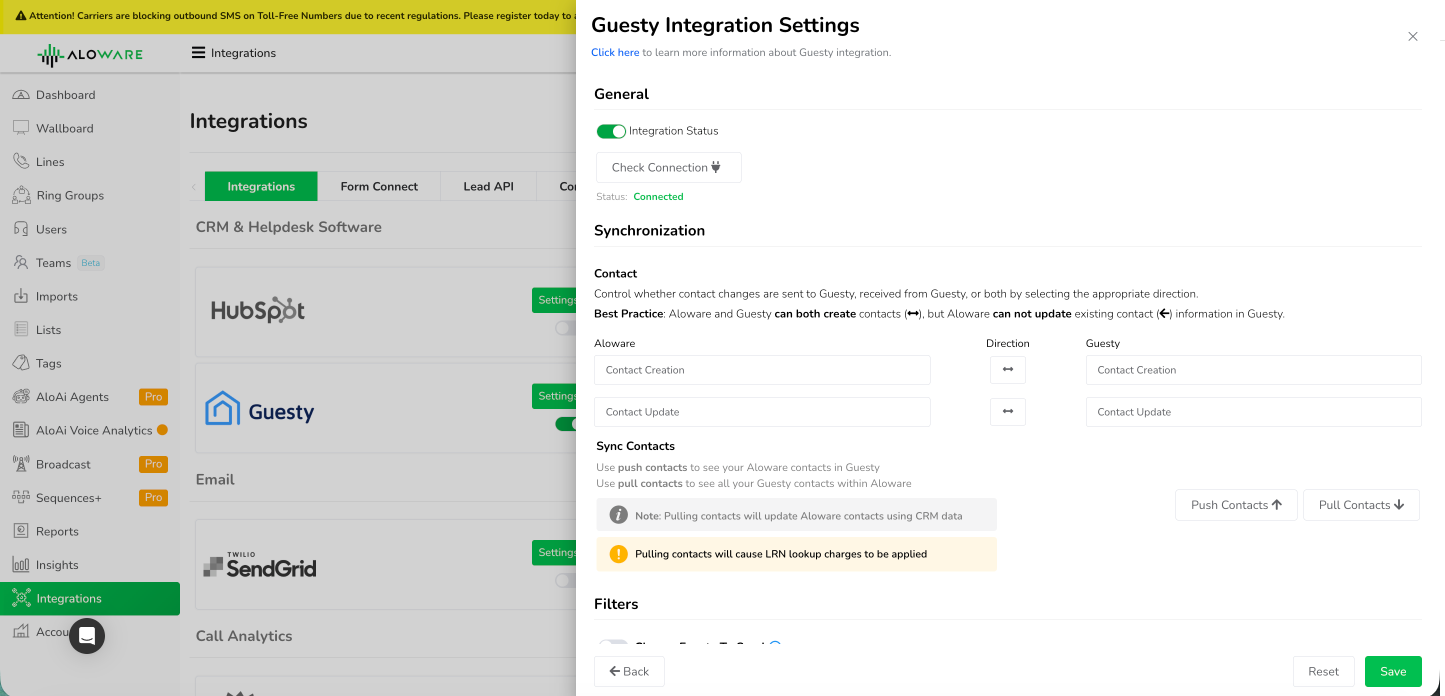
Task: Click the Tags icon in sidebar
Action: [20, 363]
